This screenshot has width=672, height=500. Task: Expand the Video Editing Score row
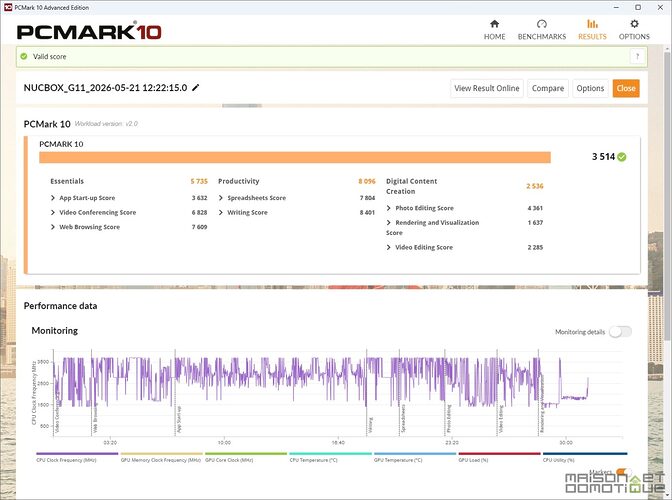[x=465, y=248]
